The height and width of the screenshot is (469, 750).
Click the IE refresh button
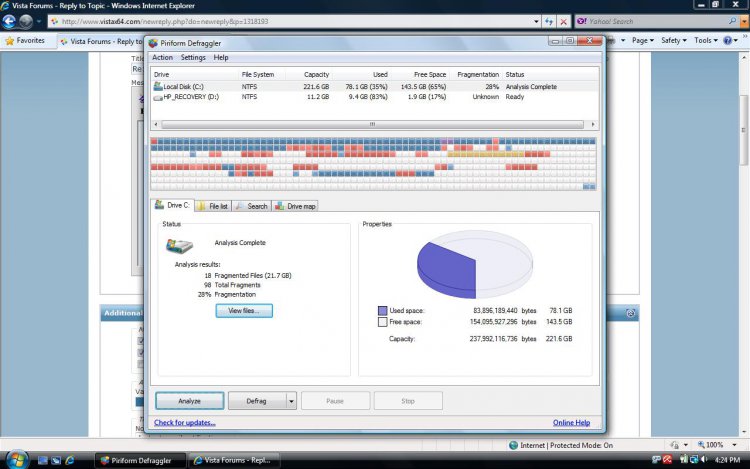(549, 22)
